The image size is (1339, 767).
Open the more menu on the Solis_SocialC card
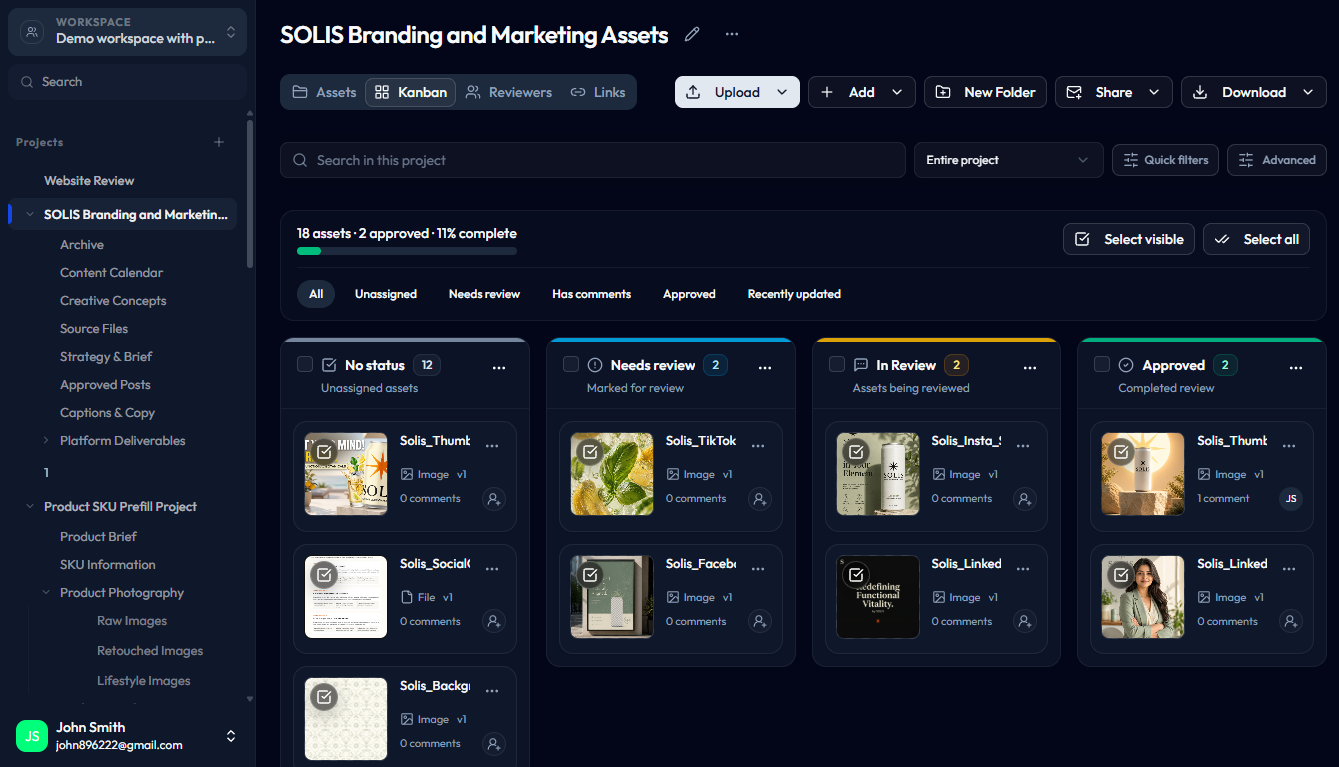(x=492, y=569)
